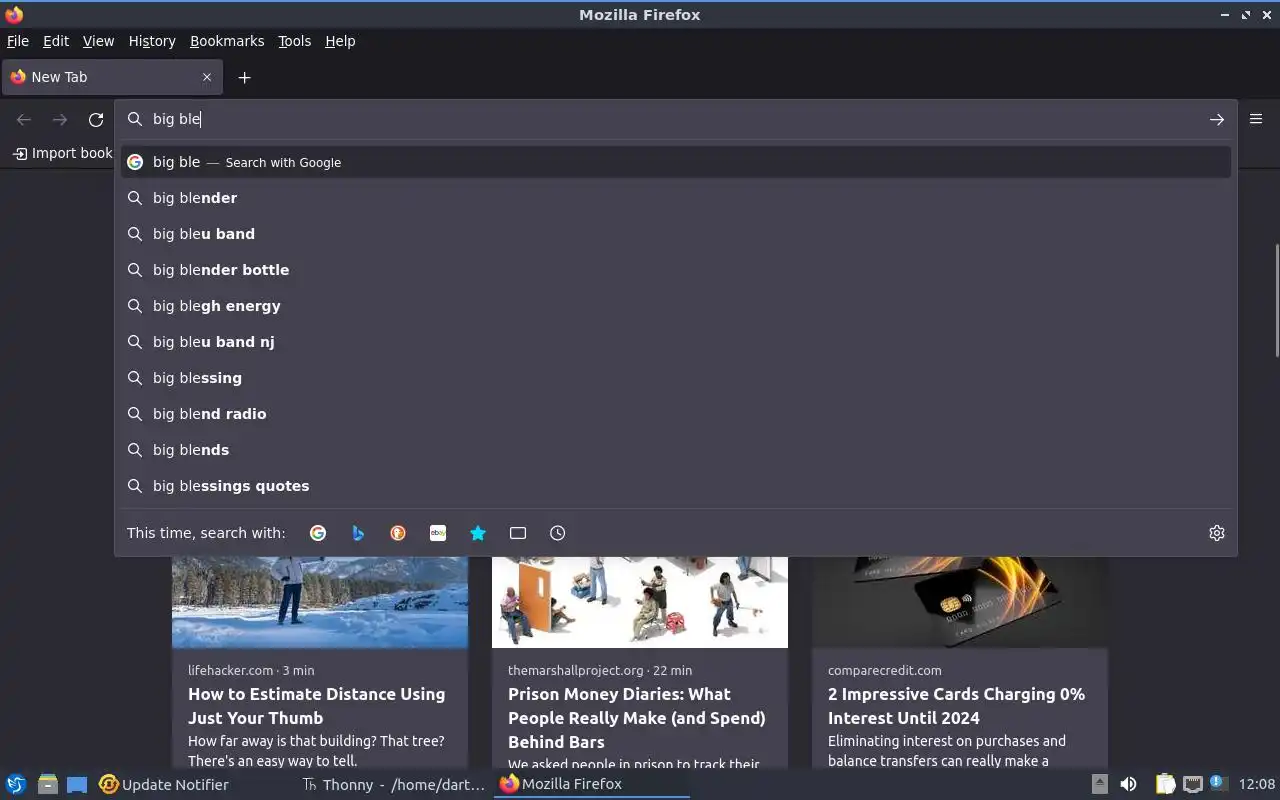The height and width of the screenshot is (800, 1280).
Task: Search in Bookmarks using the star icon
Action: click(x=478, y=533)
